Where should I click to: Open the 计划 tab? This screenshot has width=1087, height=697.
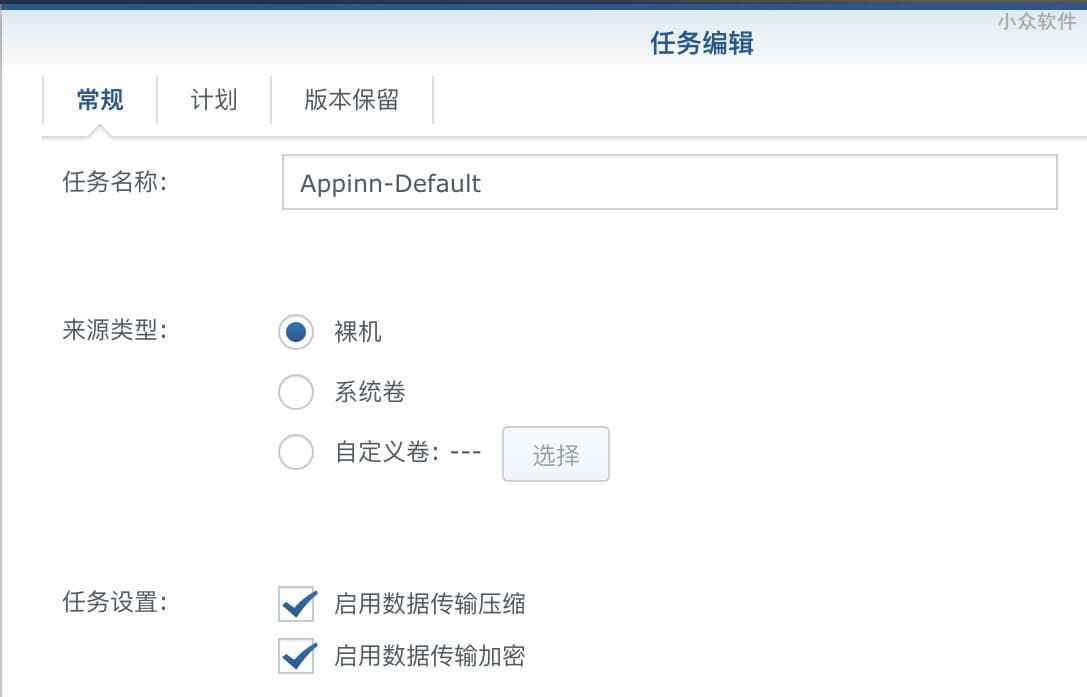pyautogui.click(x=214, y=100)
